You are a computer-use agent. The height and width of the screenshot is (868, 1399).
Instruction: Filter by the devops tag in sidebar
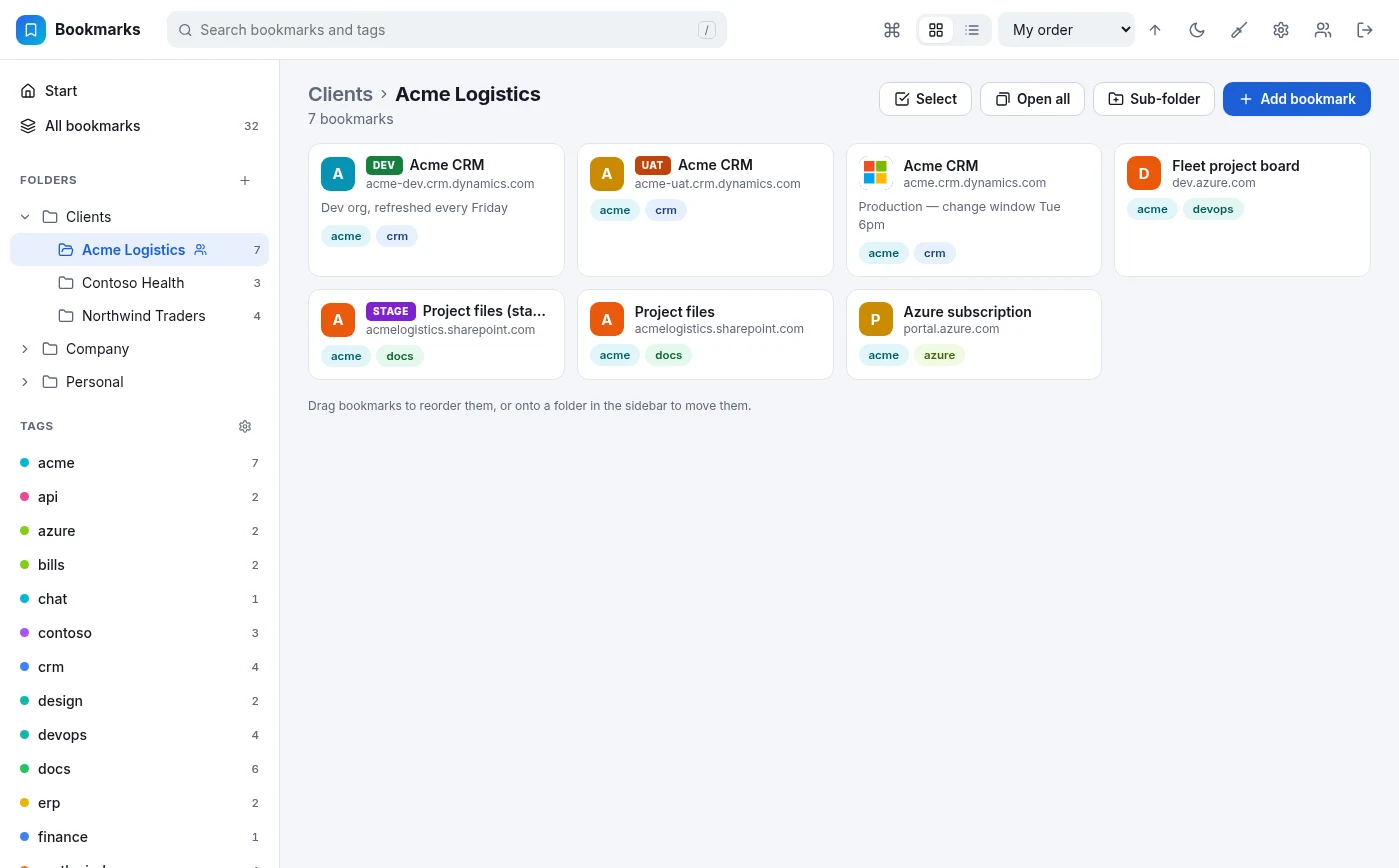(x=139, y=735)
